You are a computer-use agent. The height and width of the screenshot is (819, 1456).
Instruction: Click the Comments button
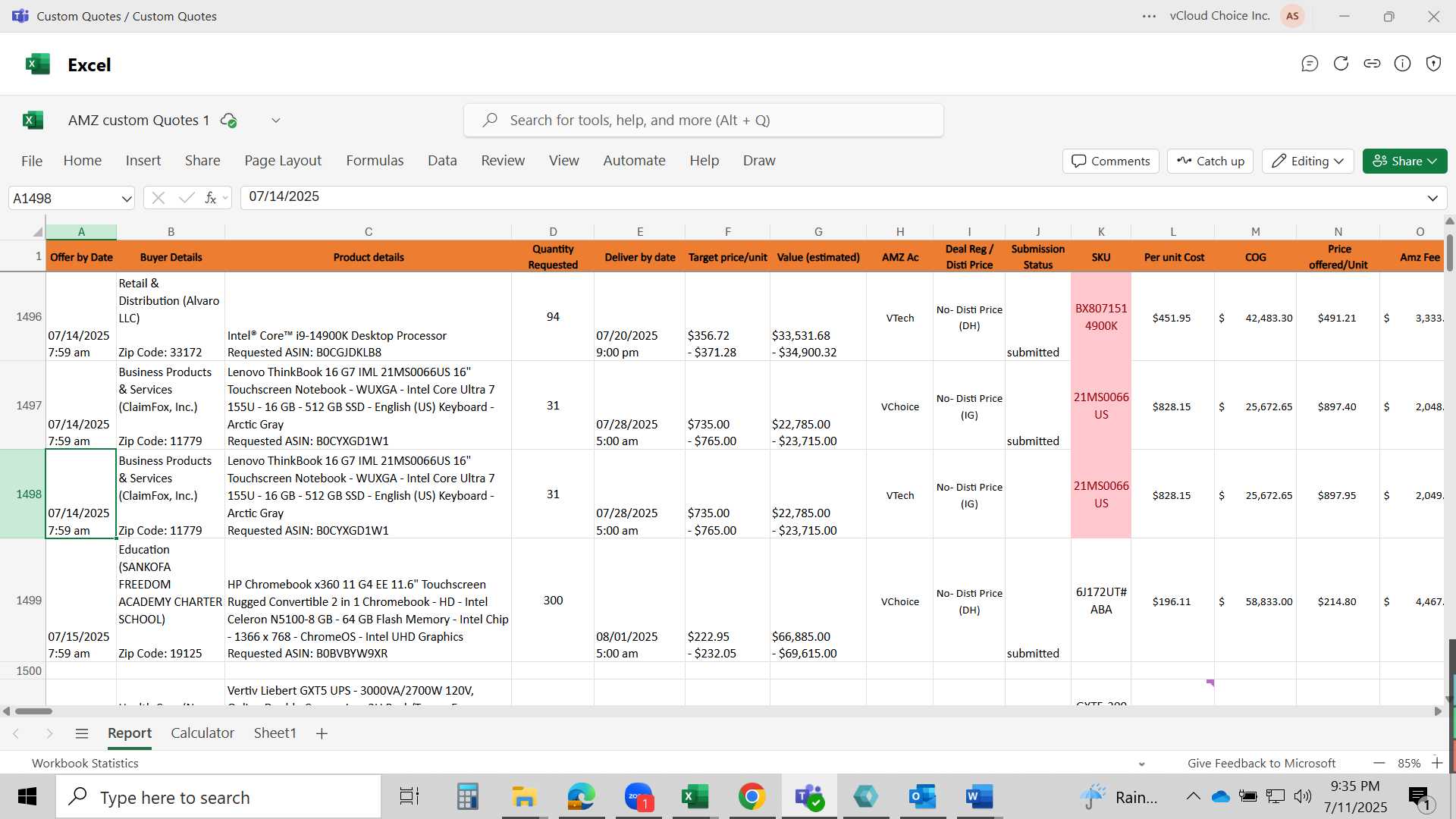[x=1111, y=161]
